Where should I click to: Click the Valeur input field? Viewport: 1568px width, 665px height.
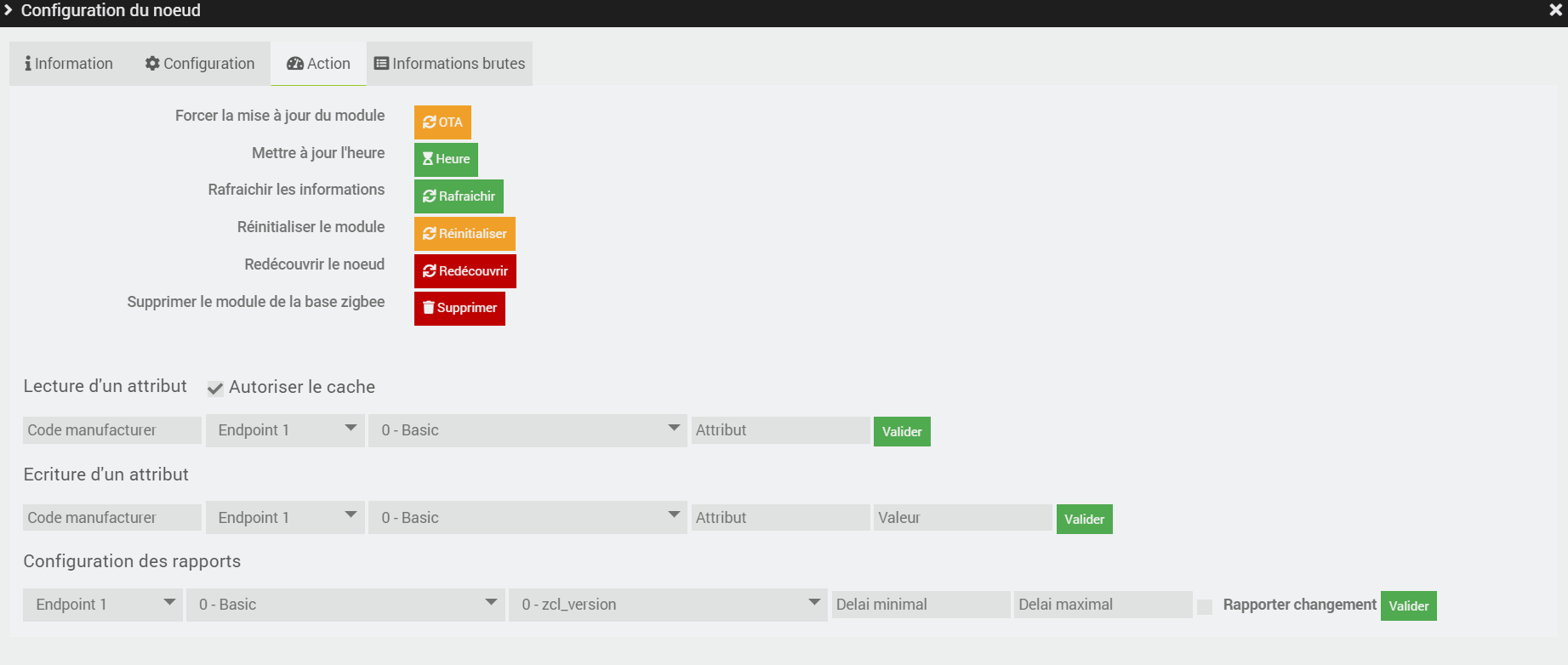pos(962,518)
